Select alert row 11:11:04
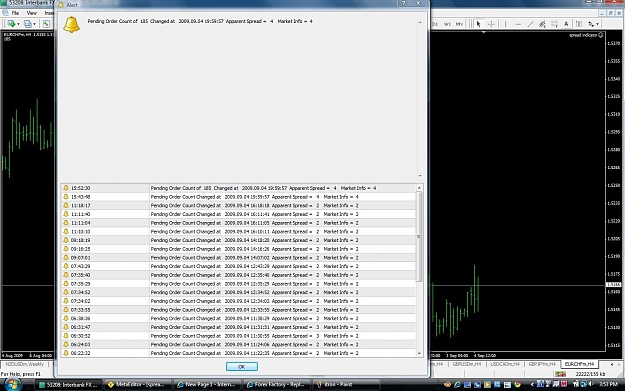The height and width of the screenshot is (391, 625). coord(238,223)
